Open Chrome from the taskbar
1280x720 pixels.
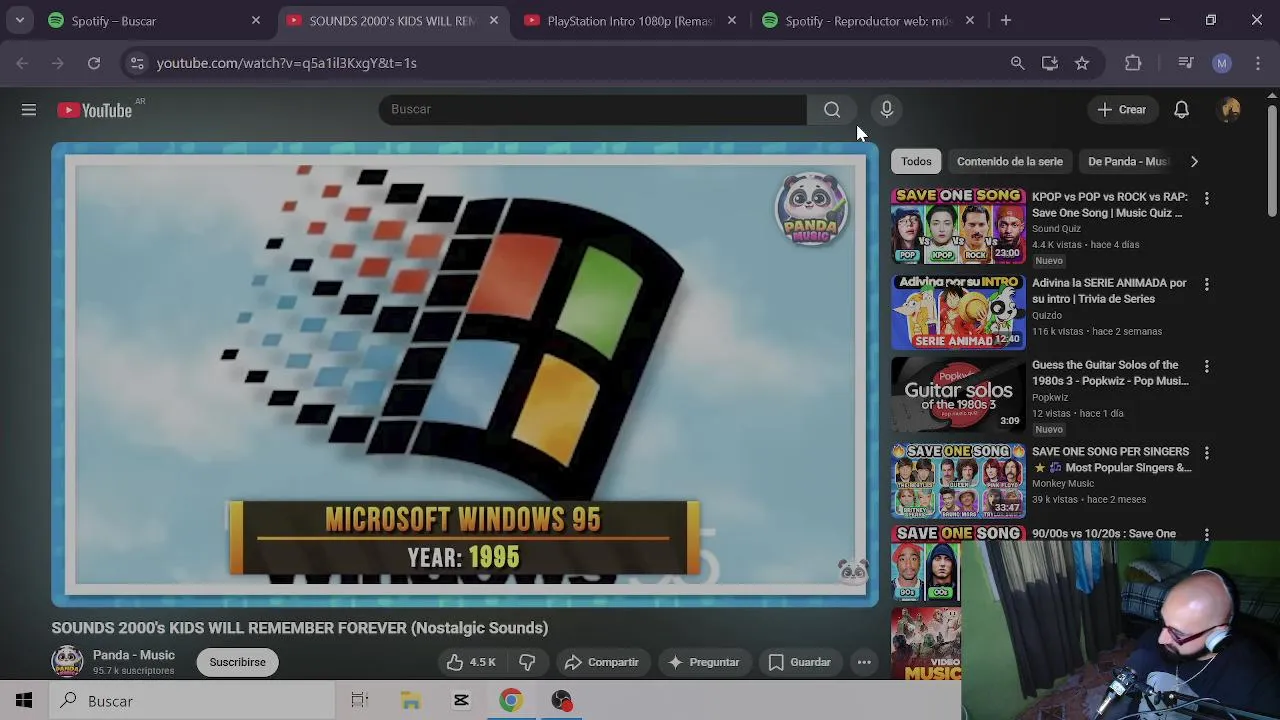[511, 701]
